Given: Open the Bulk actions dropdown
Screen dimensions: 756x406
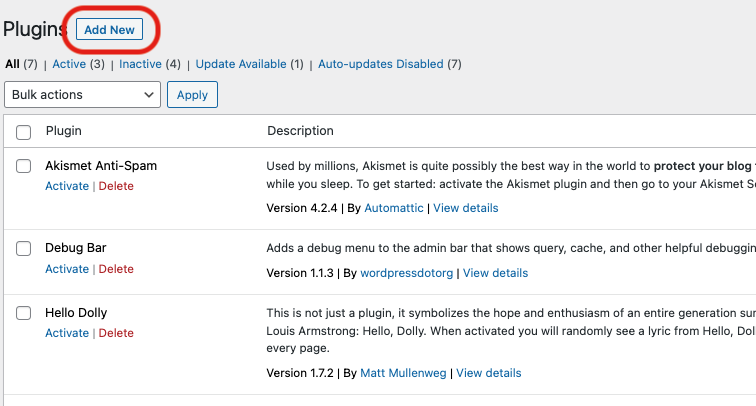Looking at the screenshot, I should click(x=82, y=95).
